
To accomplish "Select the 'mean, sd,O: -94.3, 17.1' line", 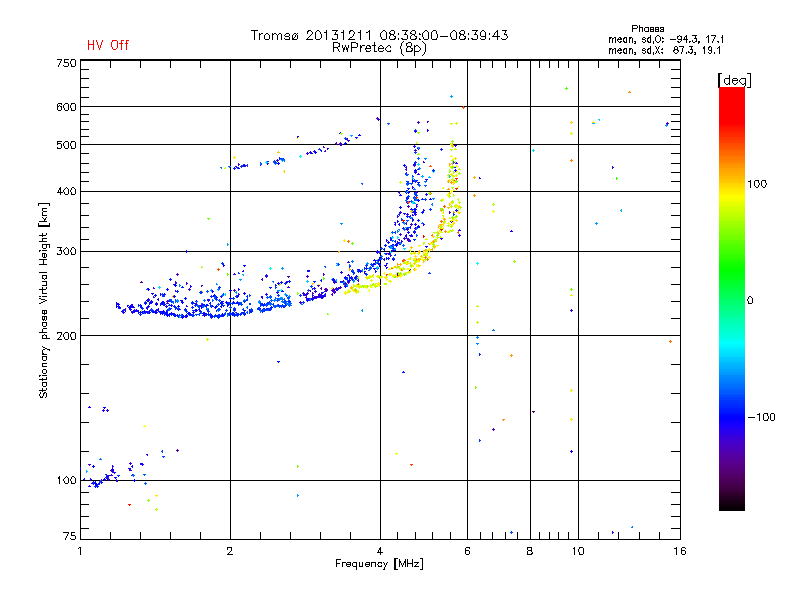I will pyautogui.click(x=666, y=39).
